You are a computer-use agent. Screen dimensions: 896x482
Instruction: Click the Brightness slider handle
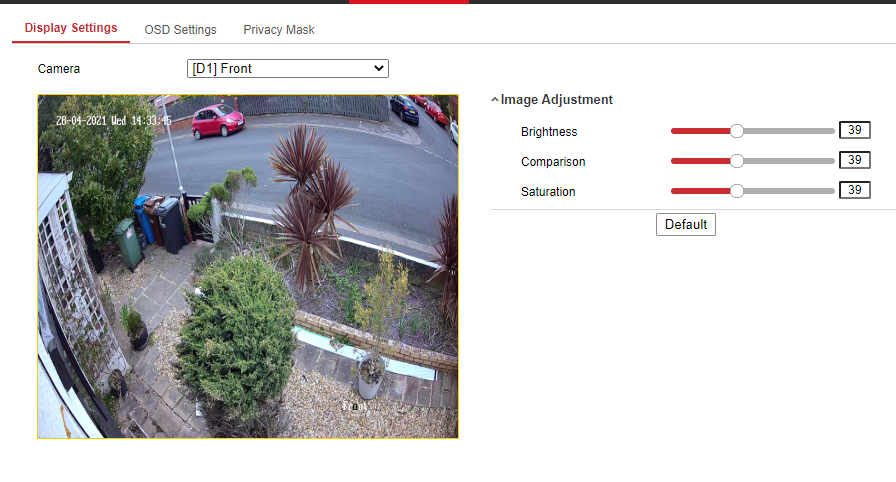(x=737, y=131)
